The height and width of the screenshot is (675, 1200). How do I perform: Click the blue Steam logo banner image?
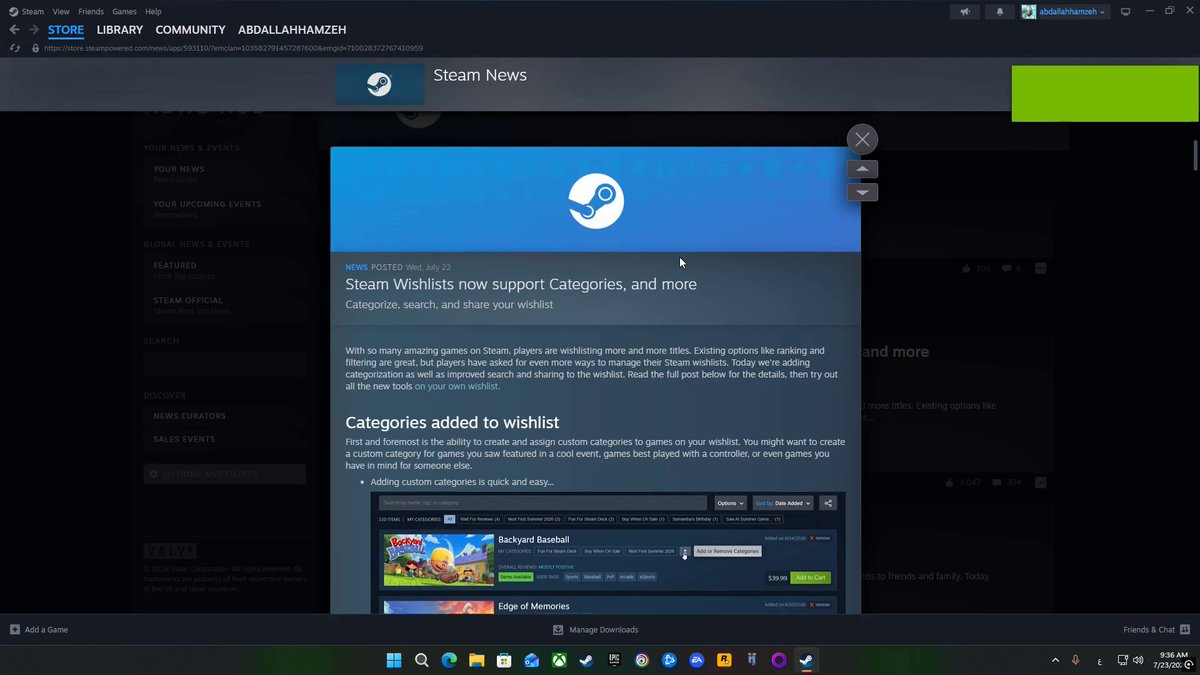pos(595,200)
